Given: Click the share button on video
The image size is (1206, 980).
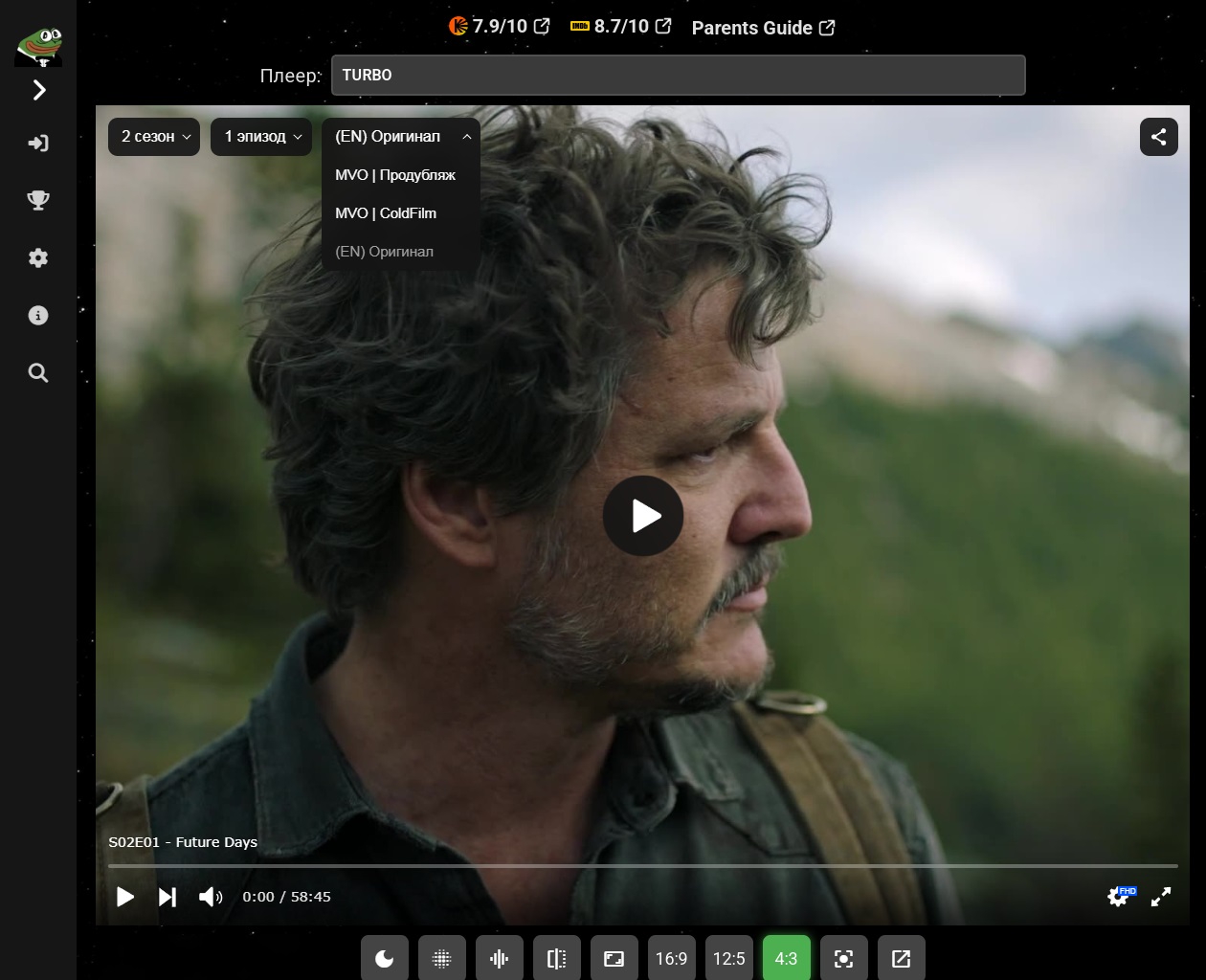Looking at the screenshot, I should tap(1158, 137).
